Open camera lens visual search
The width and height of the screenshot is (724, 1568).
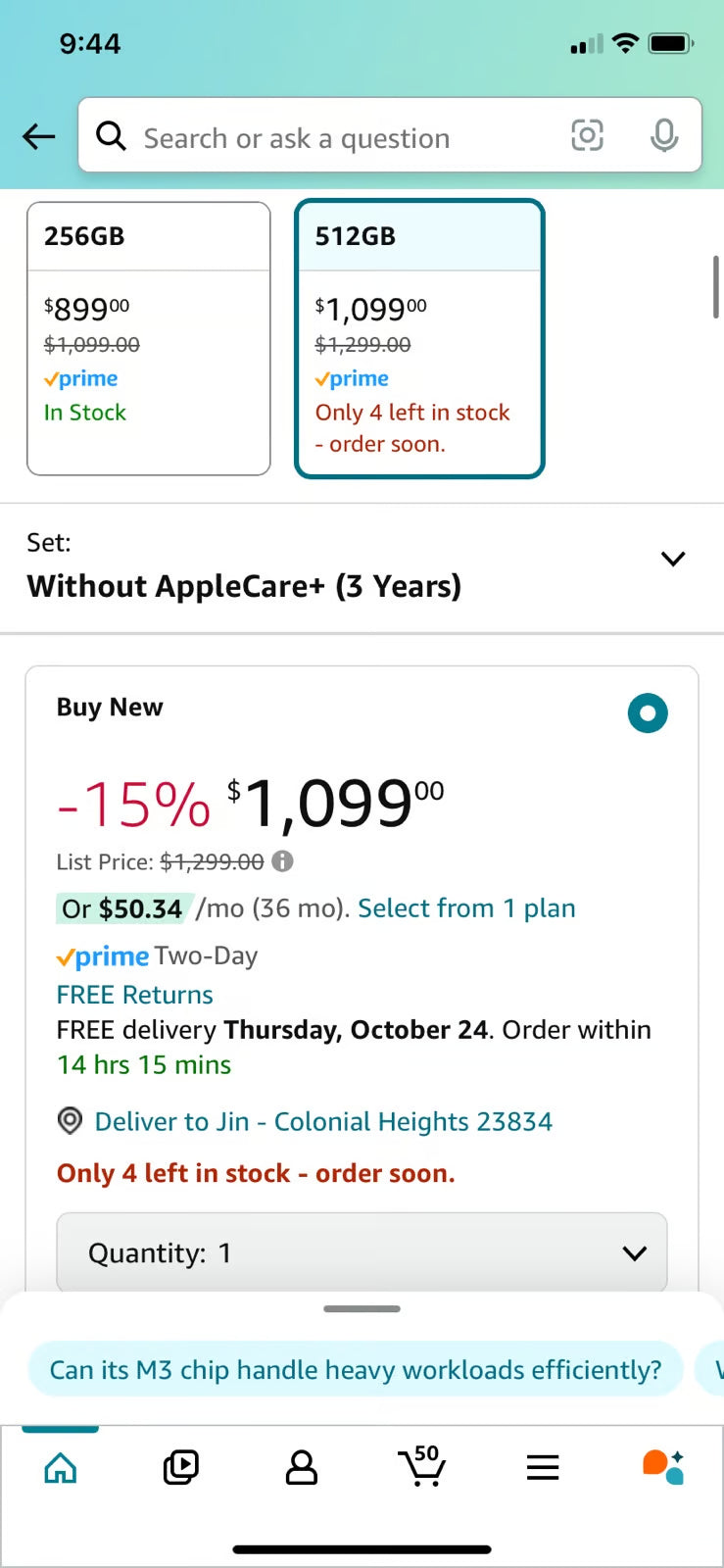click(587, 135)
